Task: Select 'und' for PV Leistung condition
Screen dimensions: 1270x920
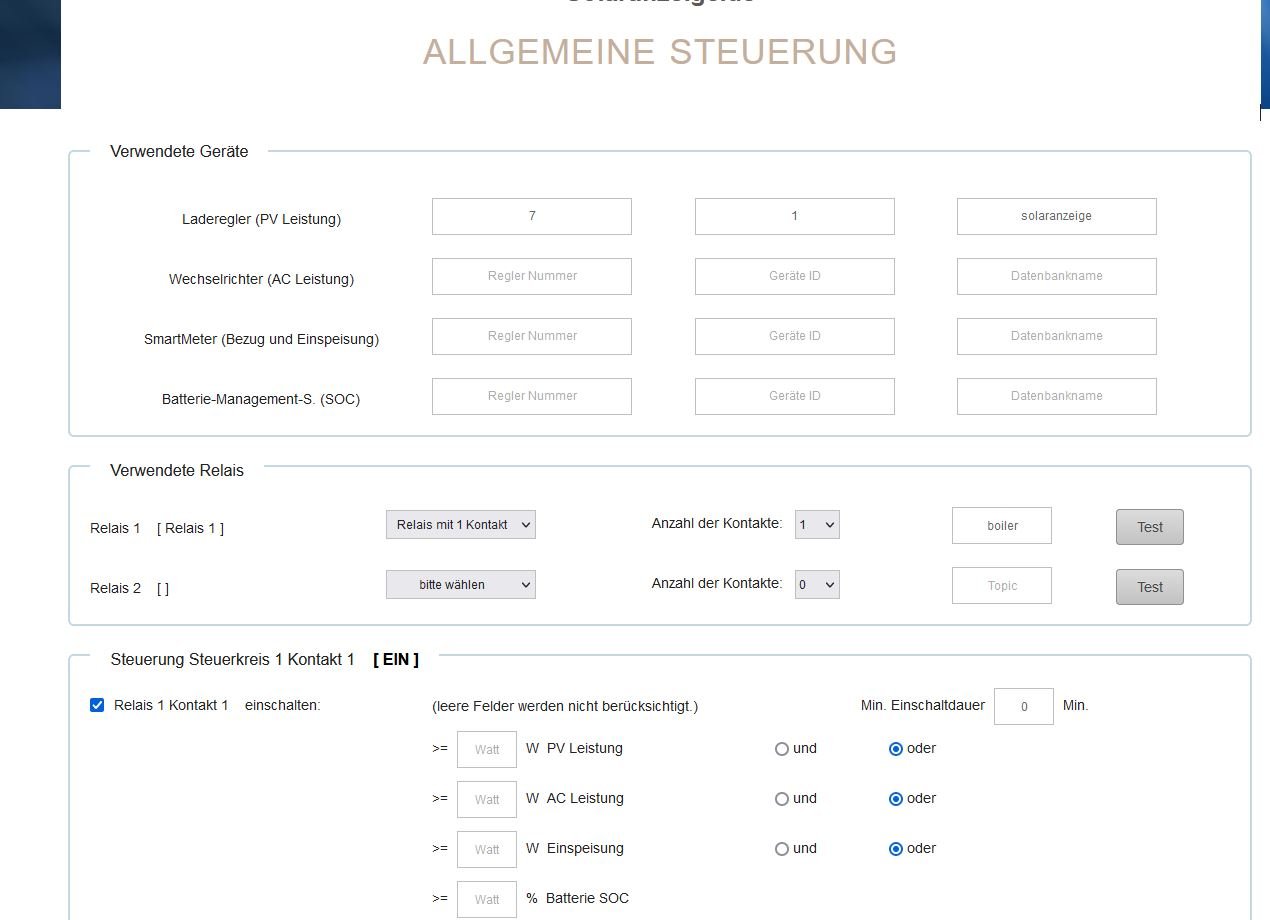Action: click(x=782, y=749)
